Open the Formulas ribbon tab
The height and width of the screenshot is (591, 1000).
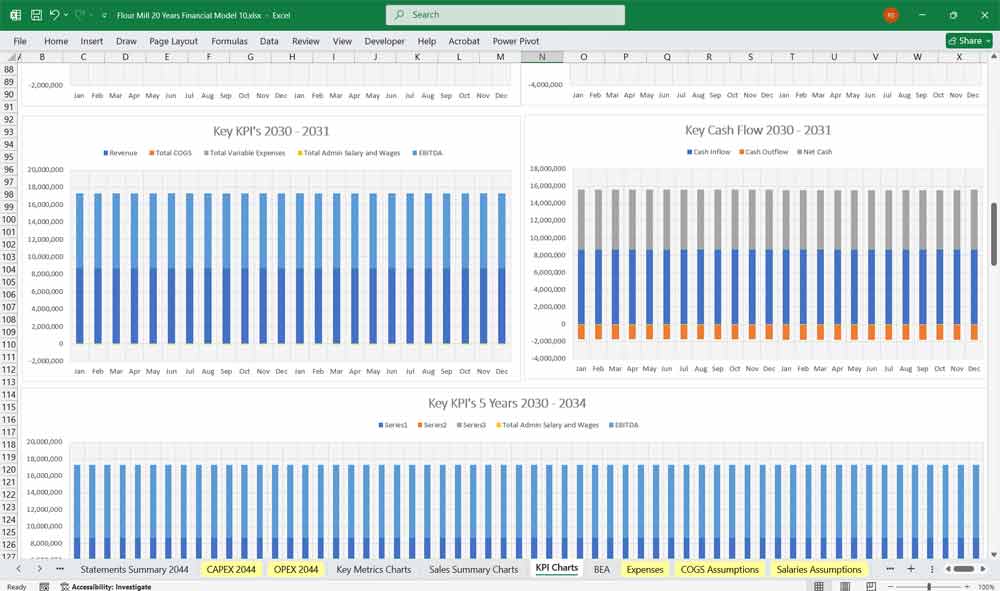tap(229, 41)
